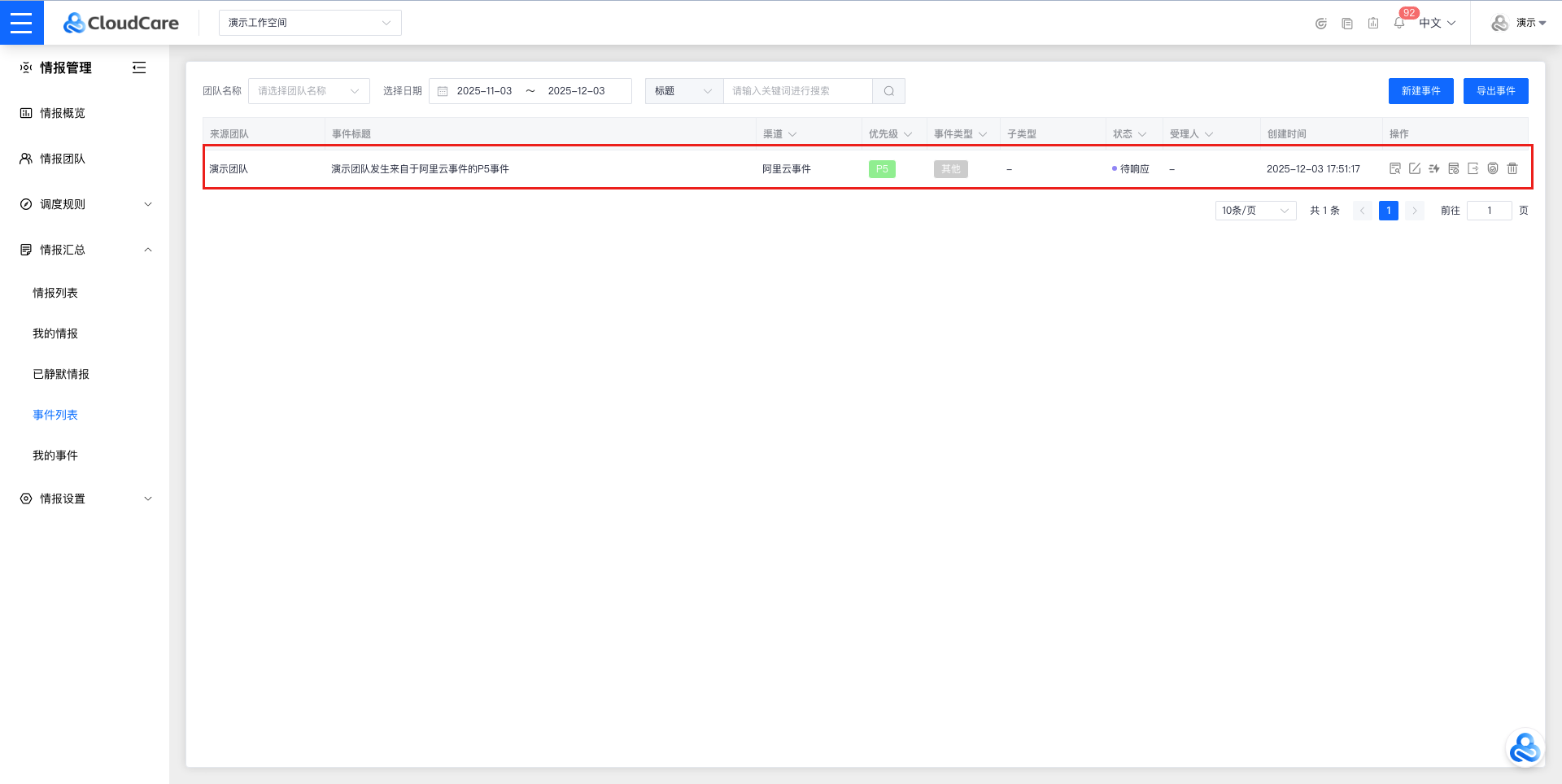
Task: Click the lightning bolt action icon
Action: [1434, 168]
